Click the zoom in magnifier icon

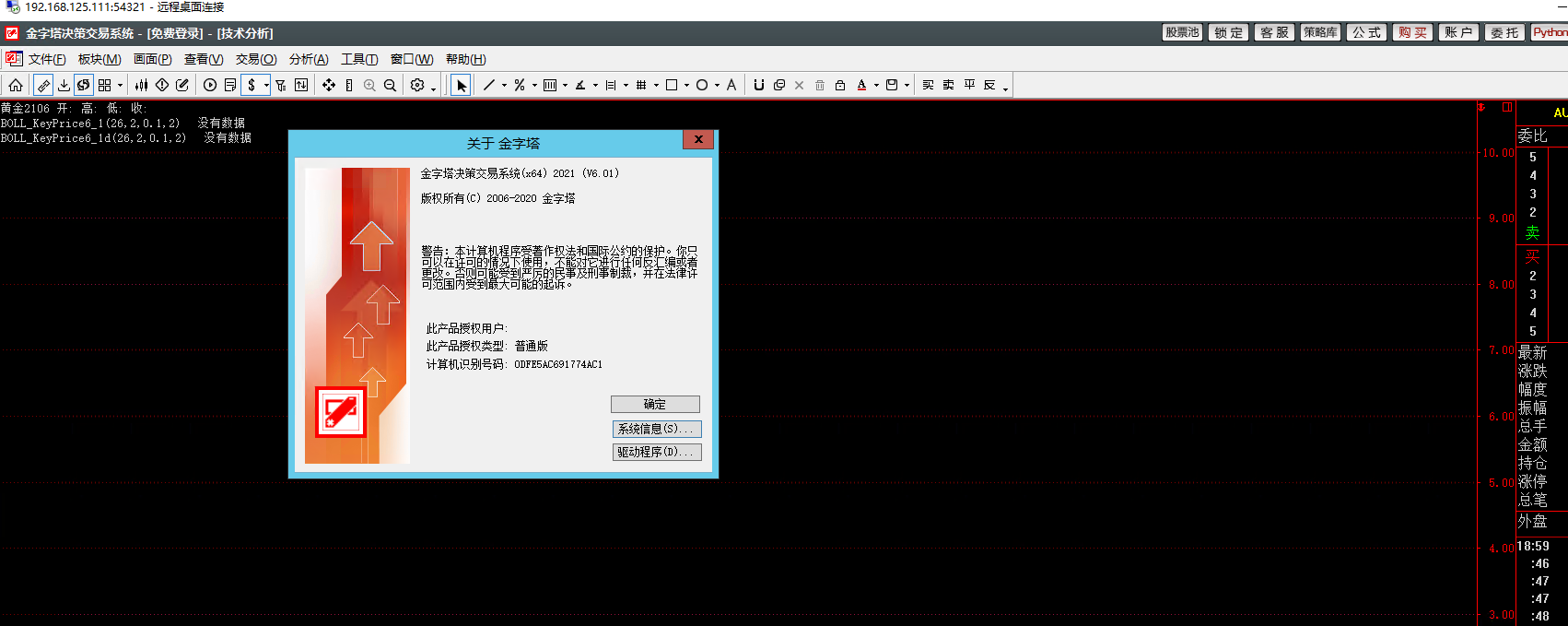click(x=369, y=85)
